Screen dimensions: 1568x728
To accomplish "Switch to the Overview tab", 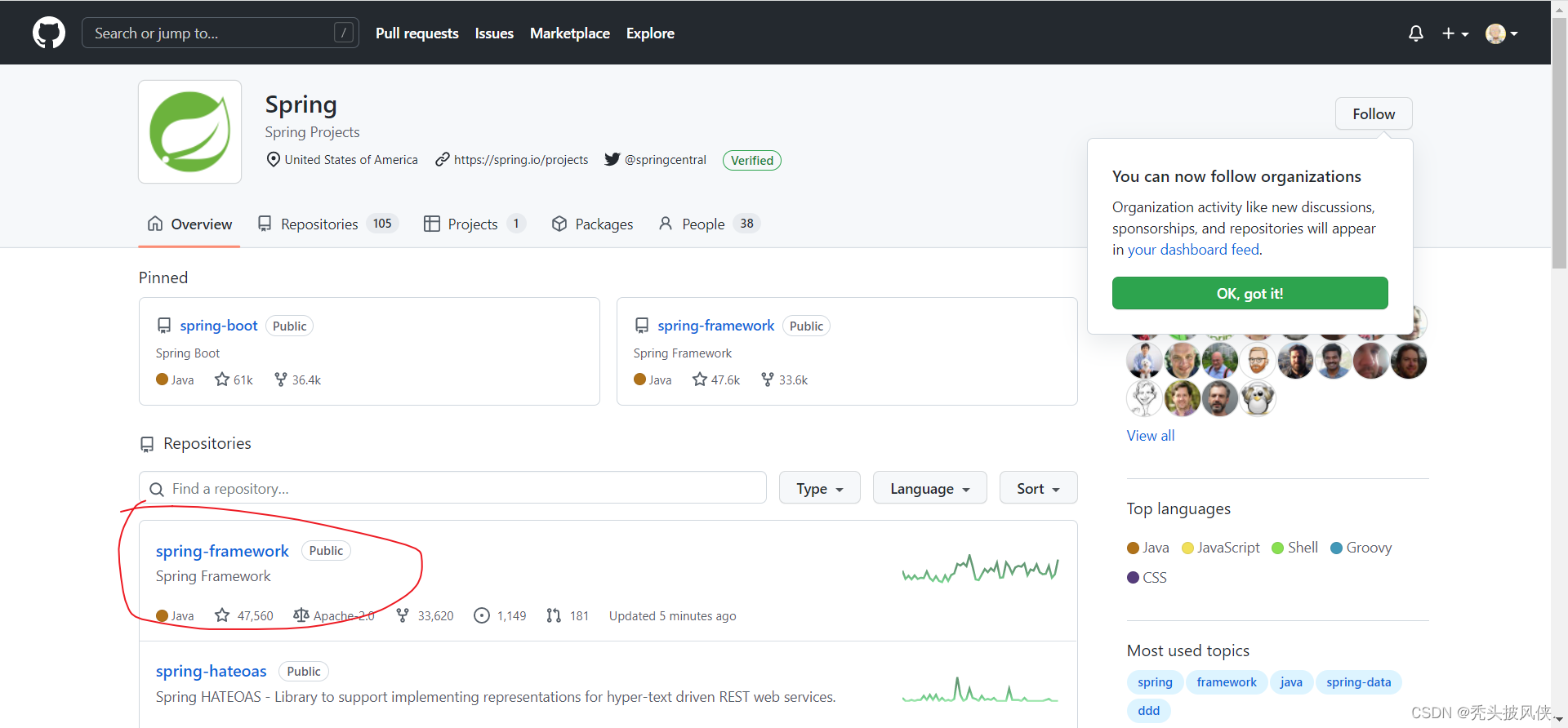I will (x=189, y=224).
